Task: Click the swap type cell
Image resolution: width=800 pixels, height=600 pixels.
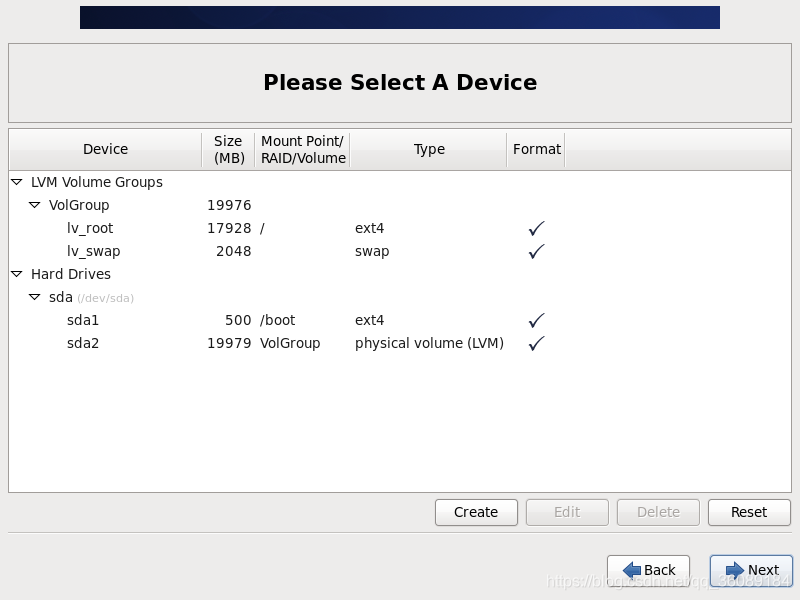Action: coord(372,252)
